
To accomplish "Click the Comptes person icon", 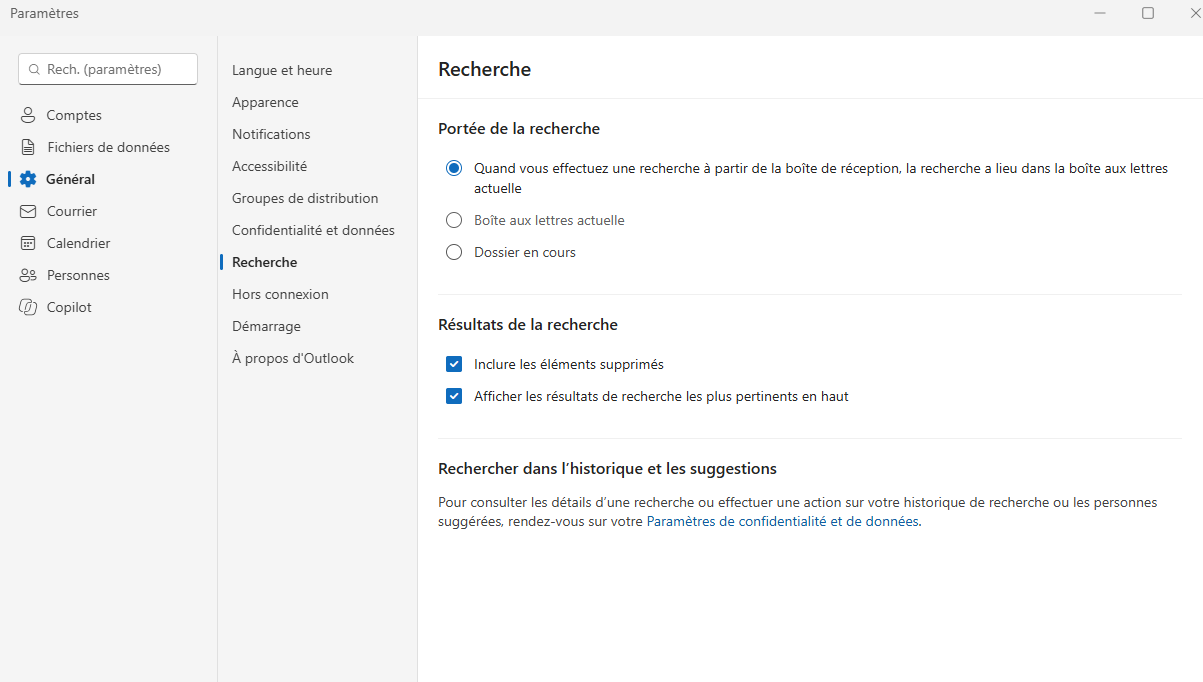I will coord(28,115).
